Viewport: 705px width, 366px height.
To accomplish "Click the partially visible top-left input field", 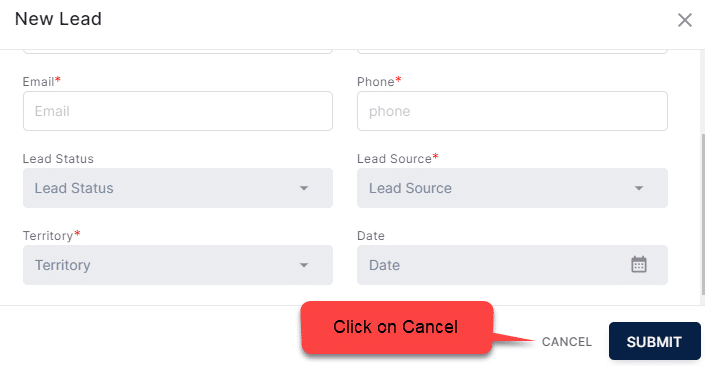I will click(x=178, y=51).
